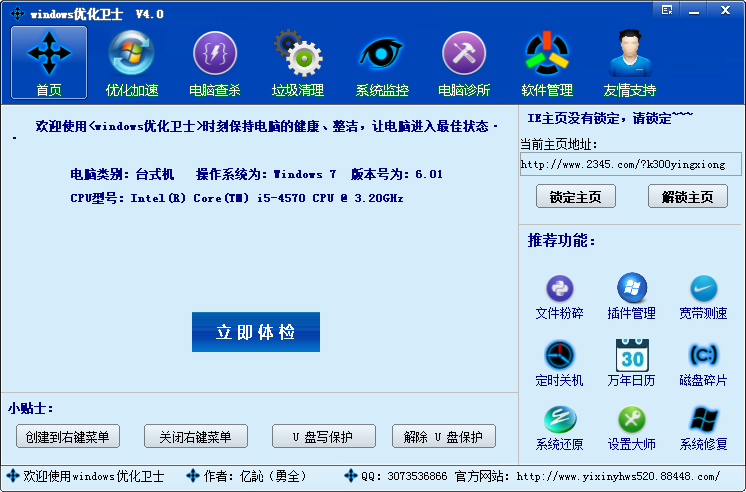The height and width of the screenshot is (492, 746).
Task: Click the app logo in title bar
Action: 17,14
